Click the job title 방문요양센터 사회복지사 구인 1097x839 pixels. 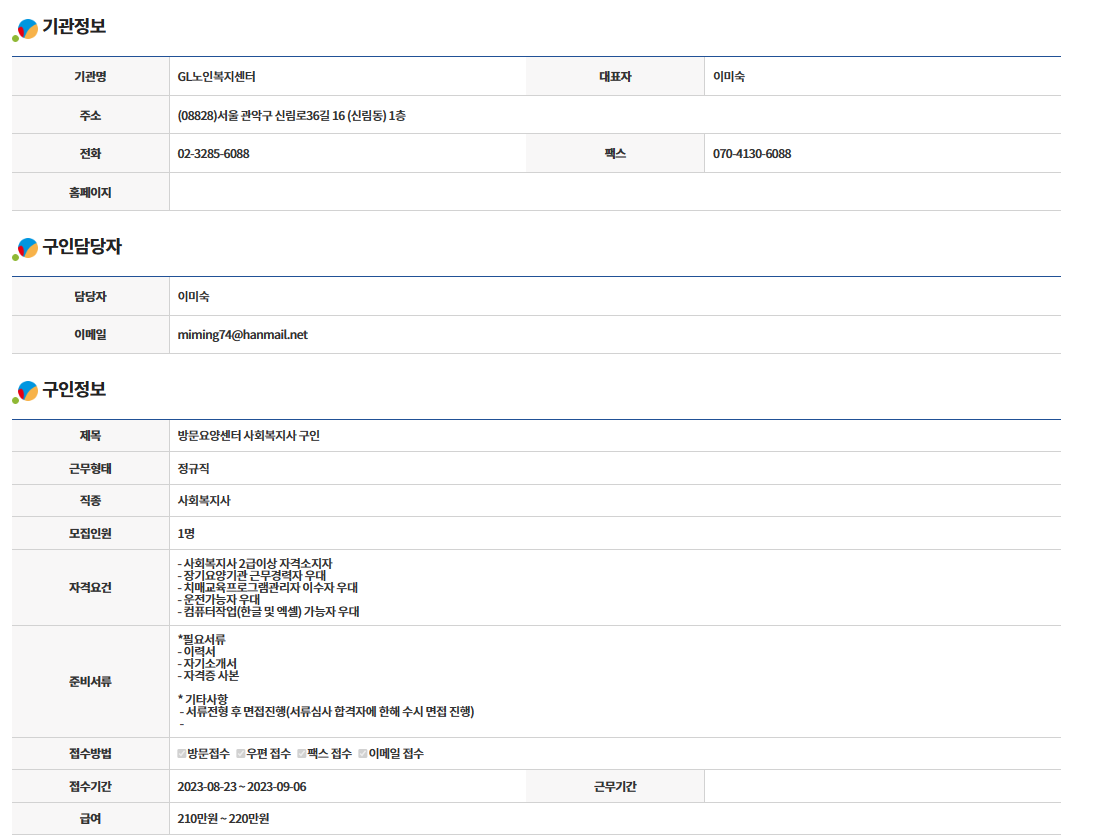pos(248,436)
